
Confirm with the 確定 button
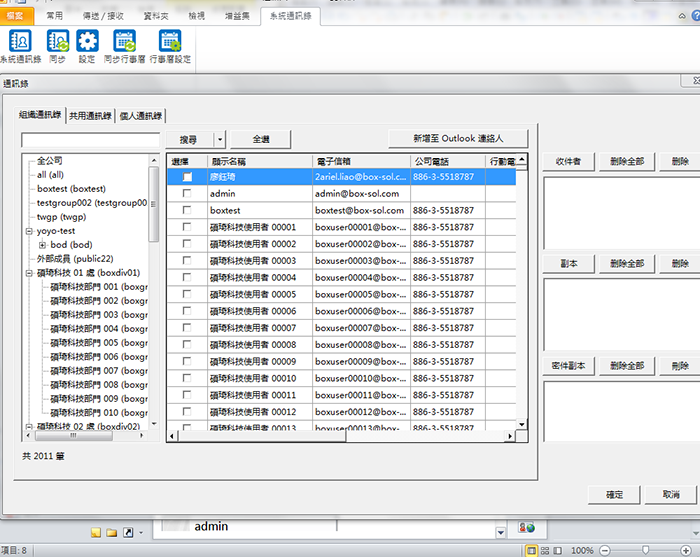pos(614,495)
